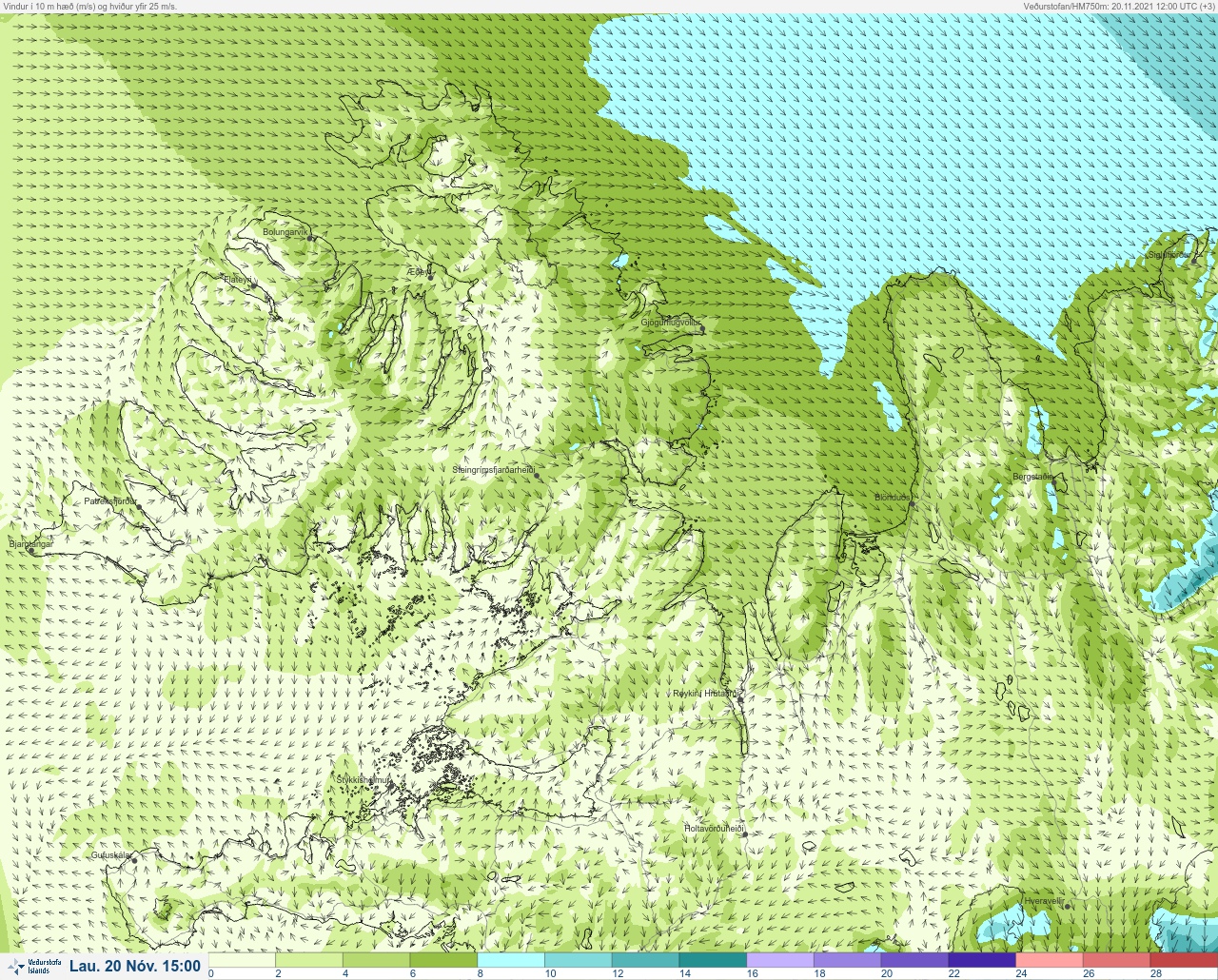Screen dimensions: 1218x980
Task: Select the 24–26 m/s pink legend swatch
Action: click(1051, 960)
